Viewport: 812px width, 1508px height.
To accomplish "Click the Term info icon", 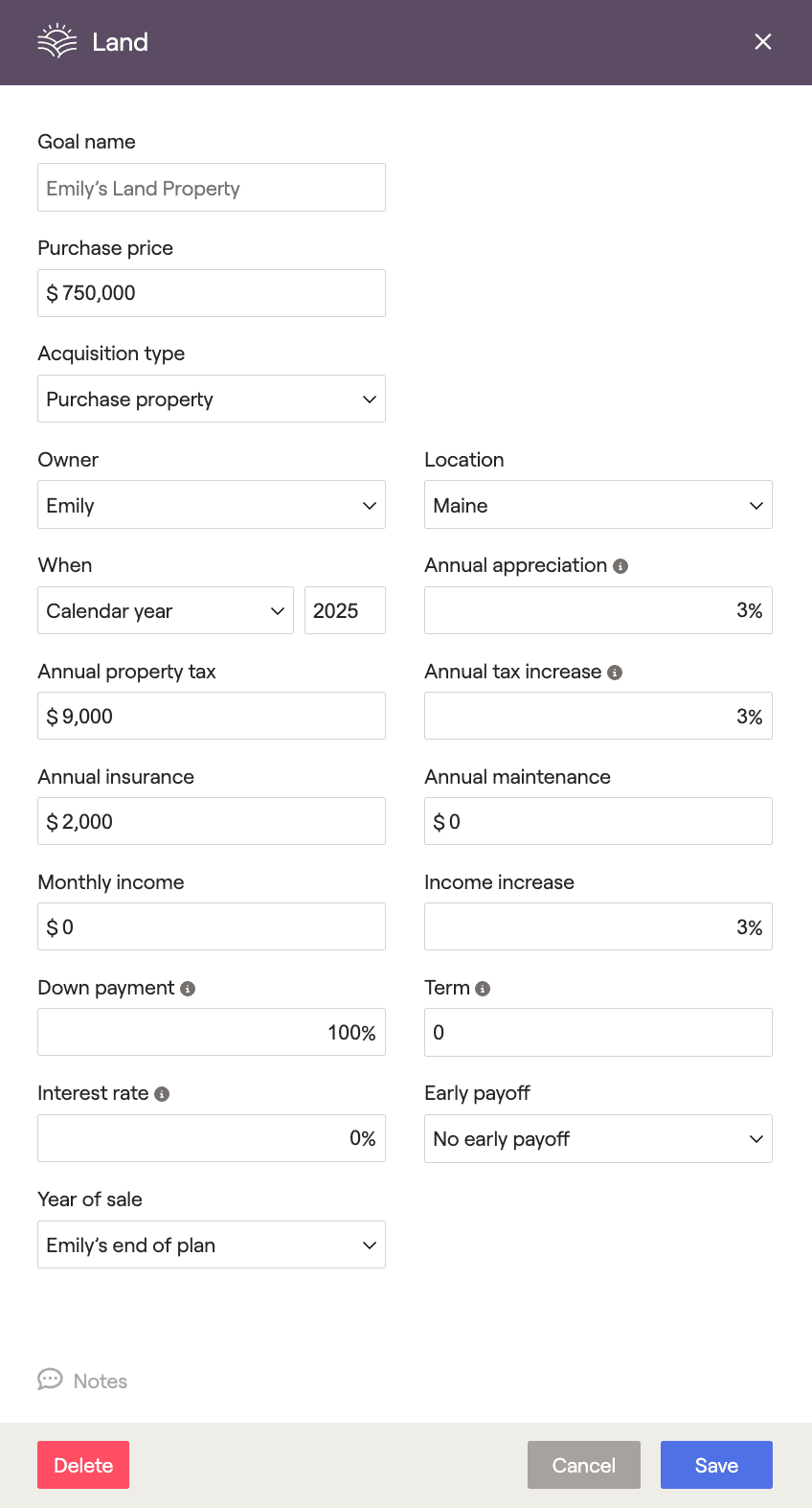I will [x=483, y=989].
